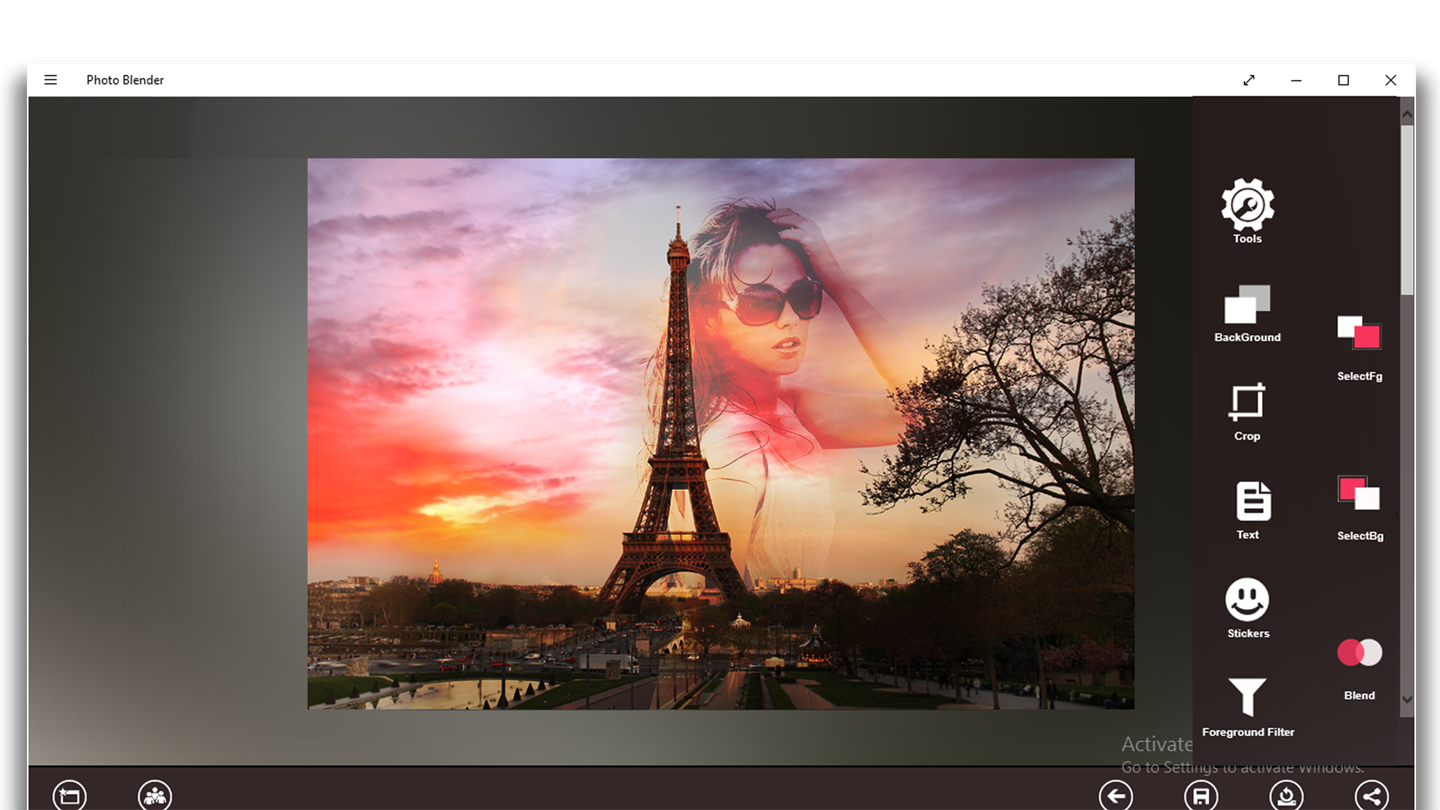
Task: Toggle full-screen with diagonal arrows icon
Action: tap(1249, 80)
